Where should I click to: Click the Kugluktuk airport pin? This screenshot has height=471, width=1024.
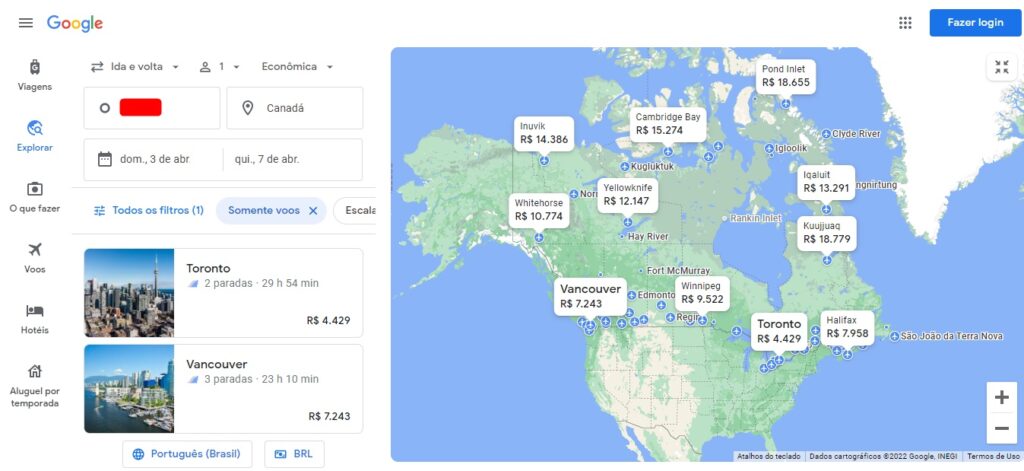coord(624,167)
